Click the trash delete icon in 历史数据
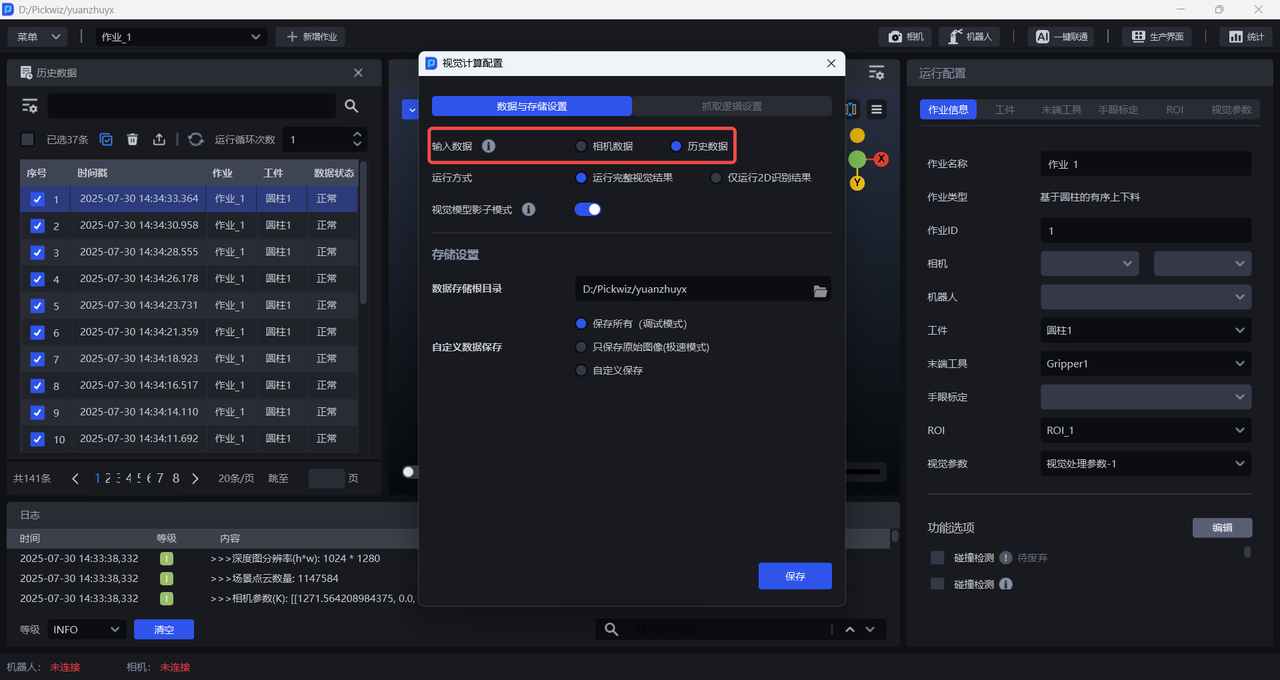Image resolution: width=1280 pixels, height=680 pixels. (x=133, y=140)
